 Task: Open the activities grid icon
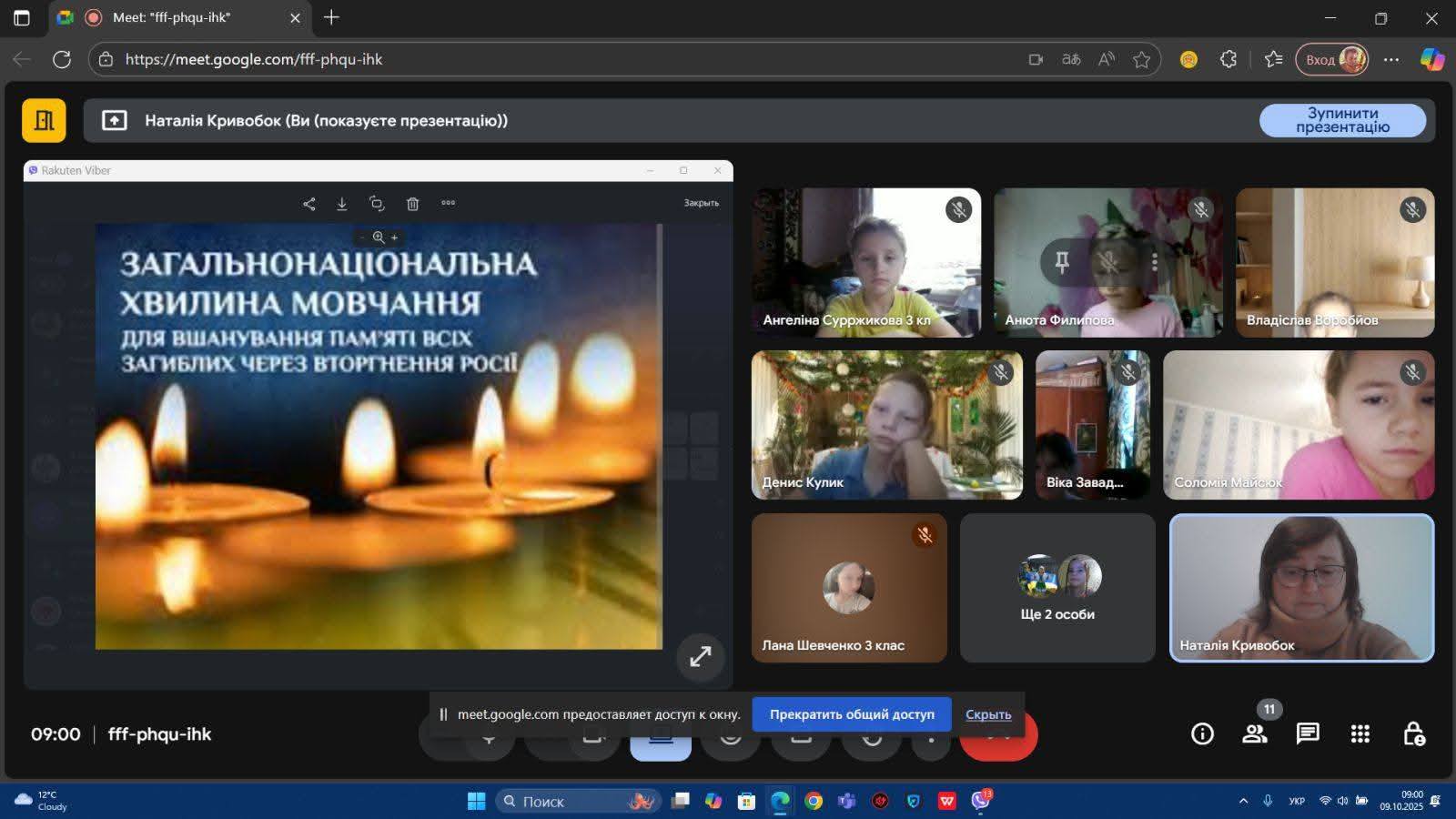1360,733
